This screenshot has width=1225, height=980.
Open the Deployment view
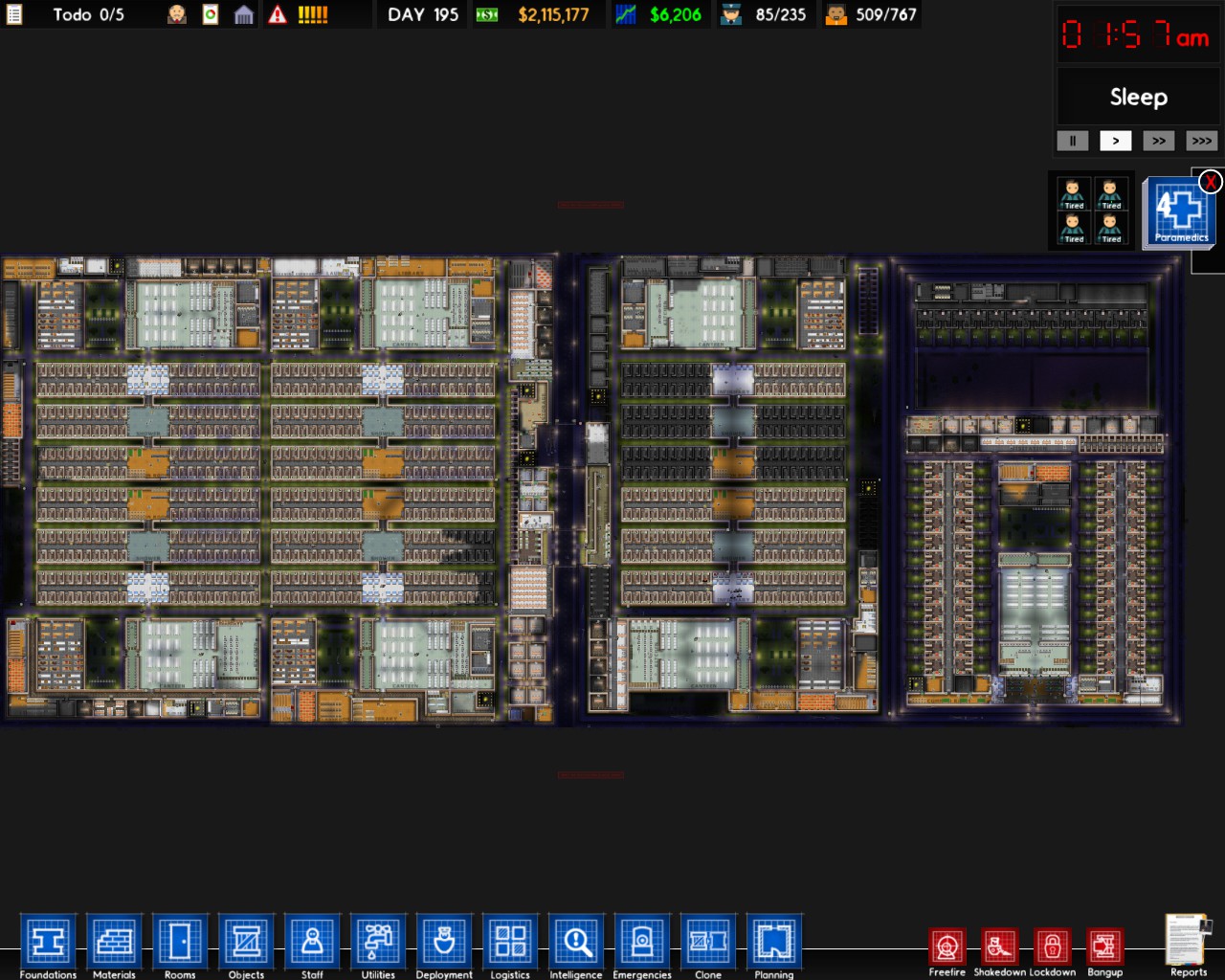coord(444,947)
